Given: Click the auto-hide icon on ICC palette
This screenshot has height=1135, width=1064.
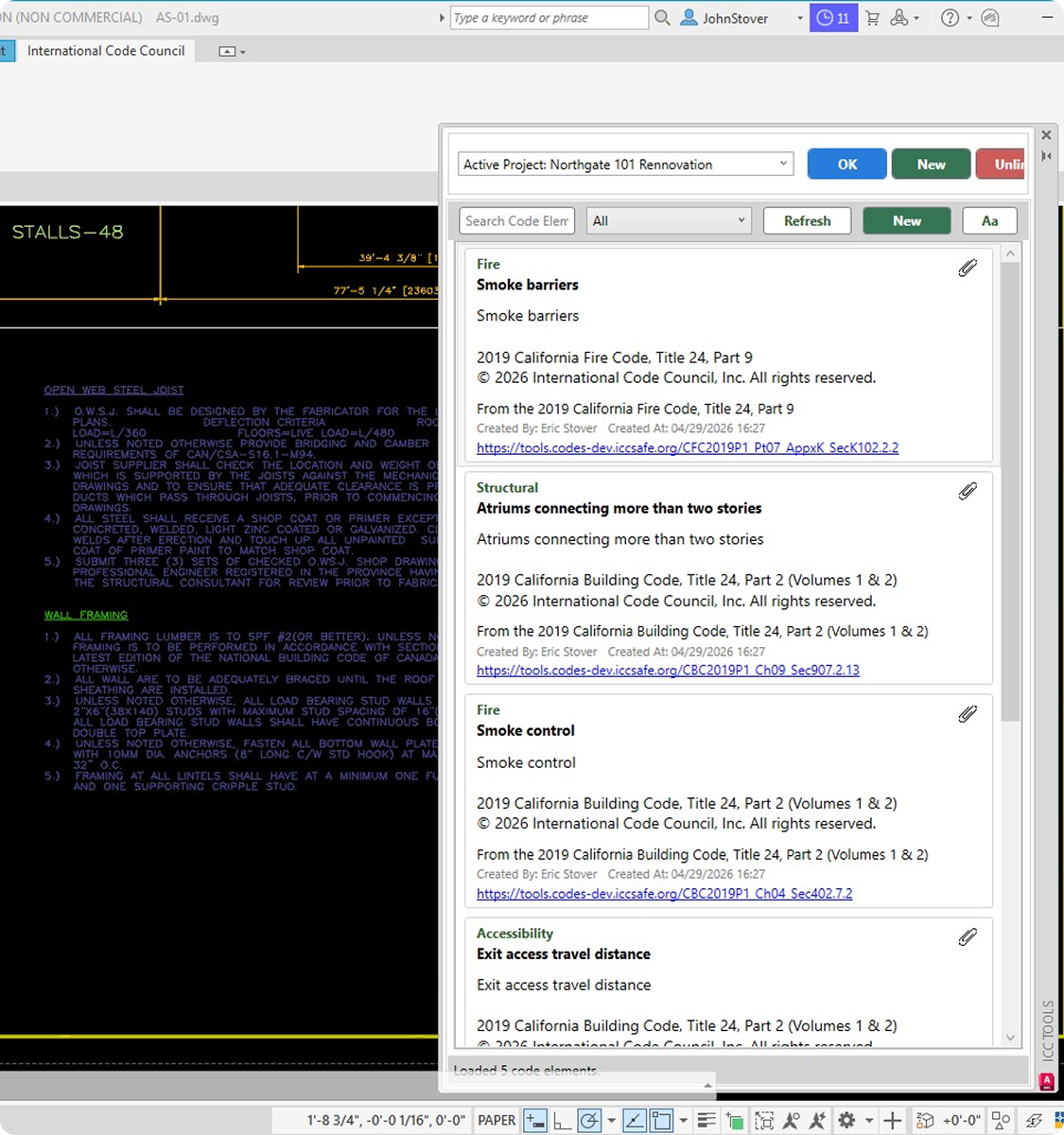Looking at the screenshot, I should pyautogui.click(x=1046, y=156).
